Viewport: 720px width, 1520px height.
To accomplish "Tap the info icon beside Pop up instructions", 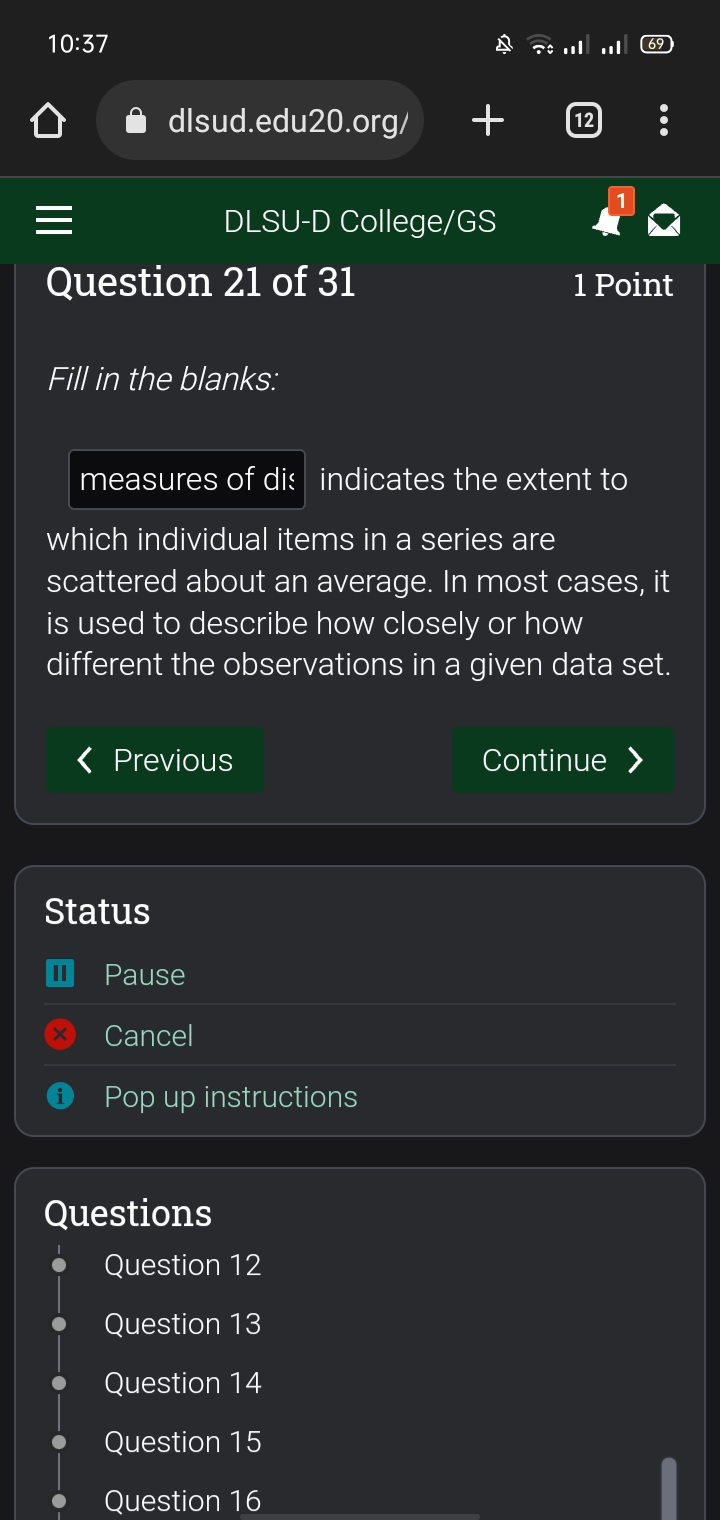I will (59, 1096).
